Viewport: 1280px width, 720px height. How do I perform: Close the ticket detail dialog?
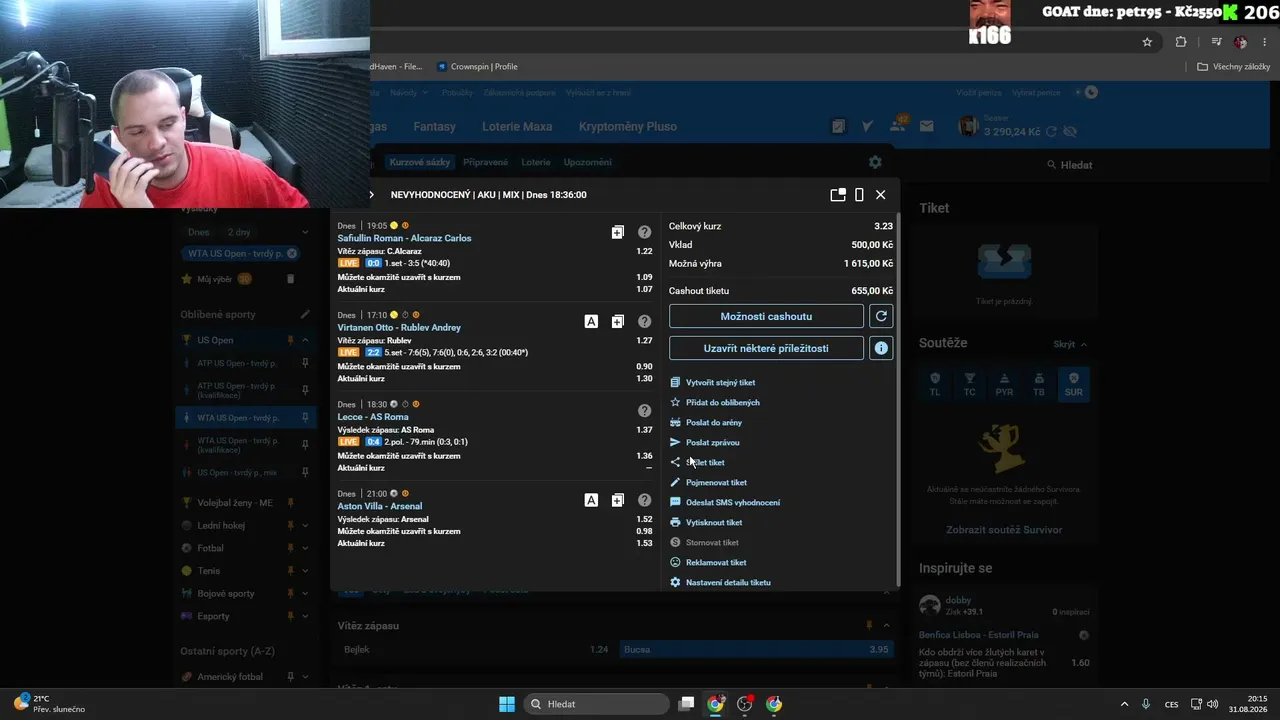pos(880,195)
